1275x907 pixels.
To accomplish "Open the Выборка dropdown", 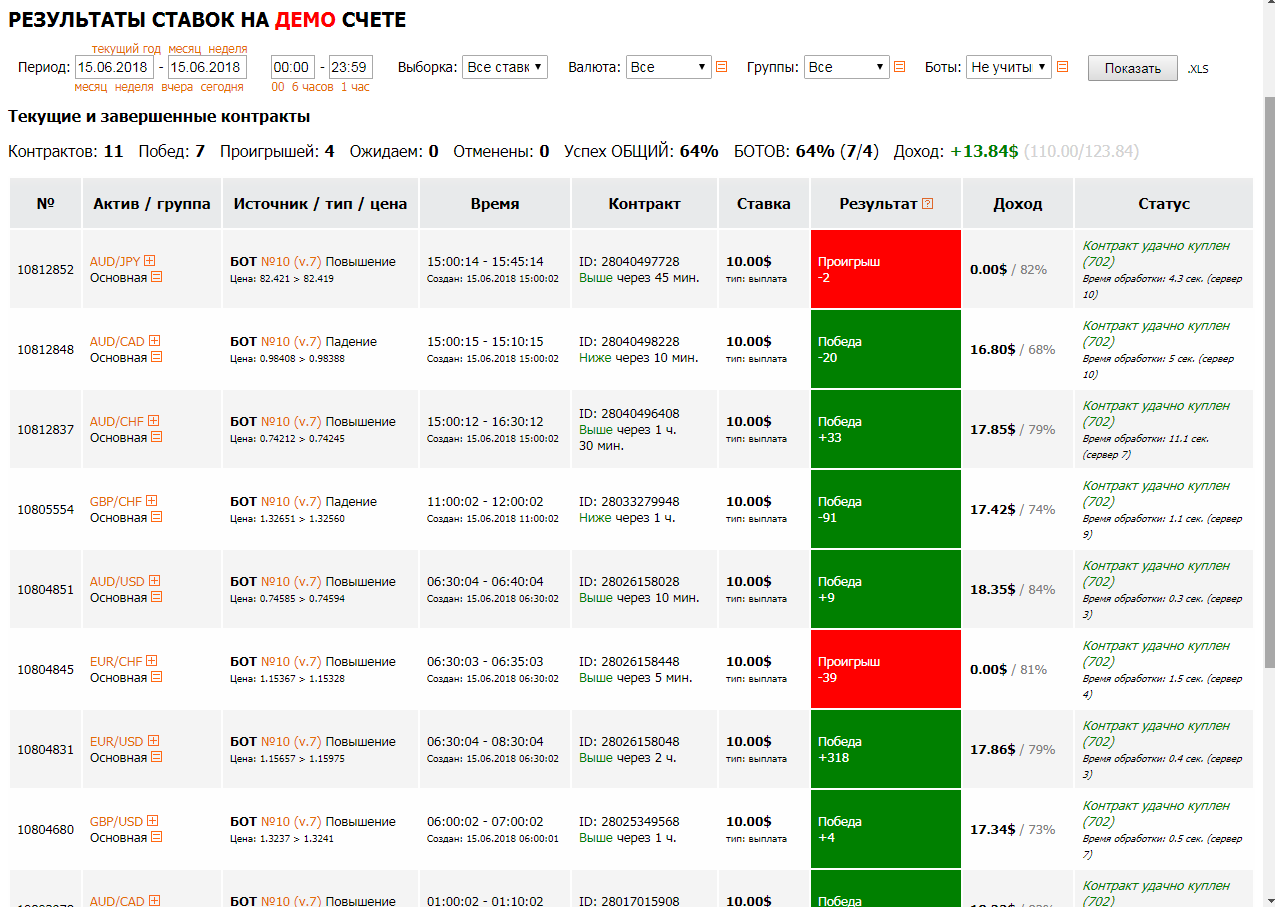I will pyautogui.click(x=505, y=67).
